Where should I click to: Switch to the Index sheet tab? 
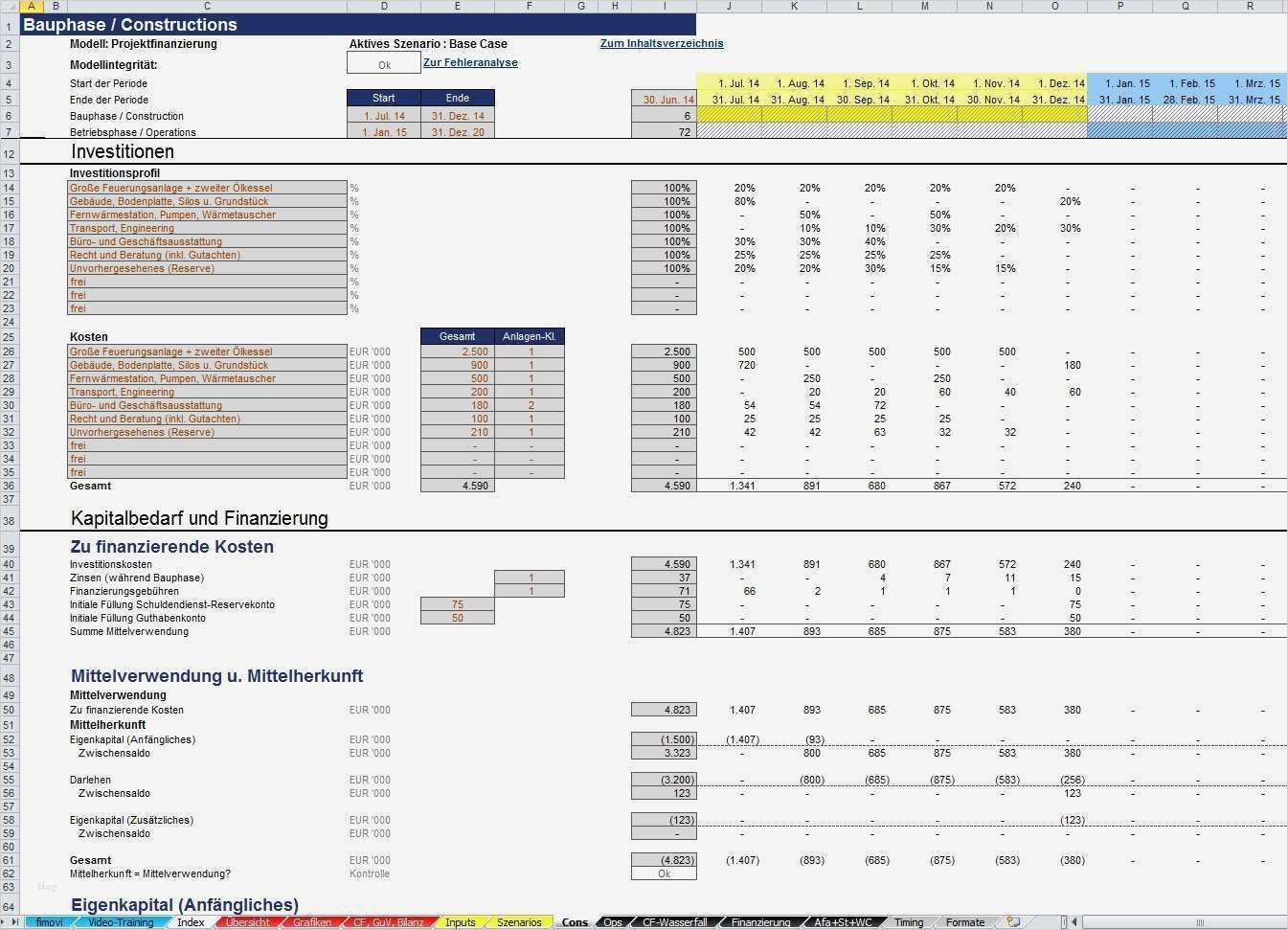189,921
